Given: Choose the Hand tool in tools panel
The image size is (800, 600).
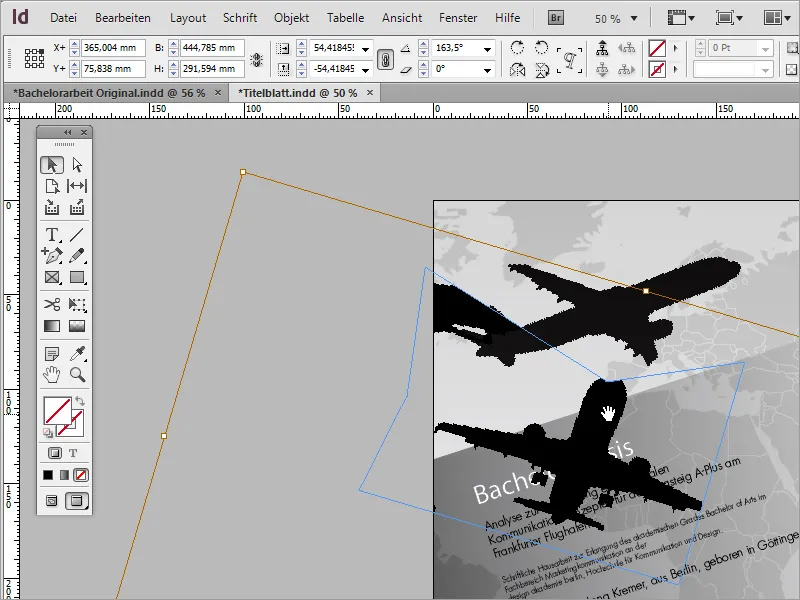Looking at the screenshot, I should pyautogui.click(x=52, y=374).
